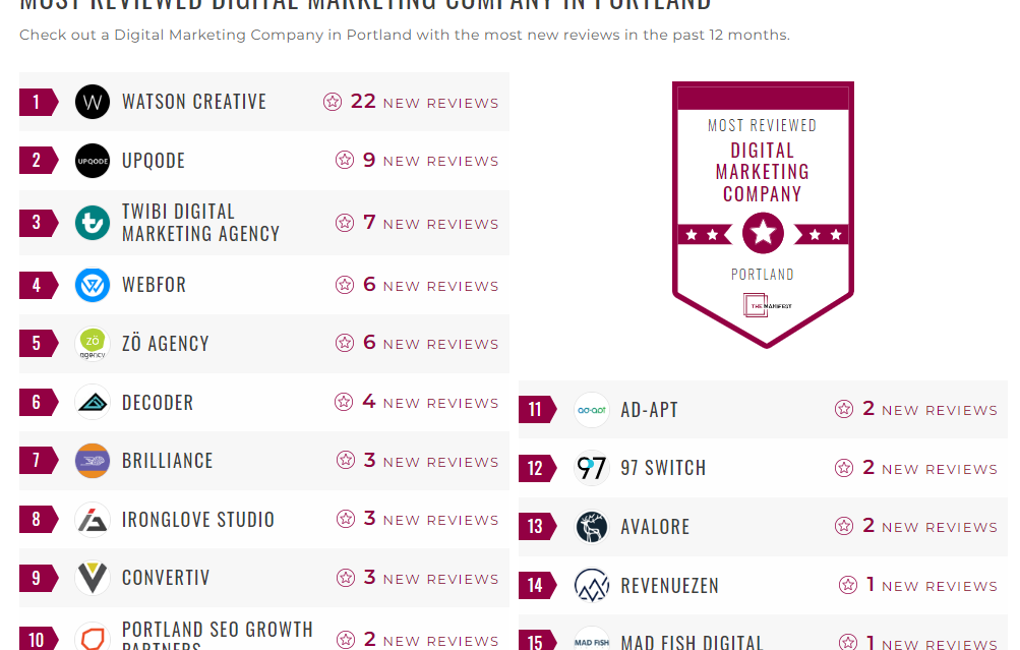Click the RevenueZen mountain logo
This screenshot has width=1020, height=650.
pyautogui.click(x=591, y=585)
